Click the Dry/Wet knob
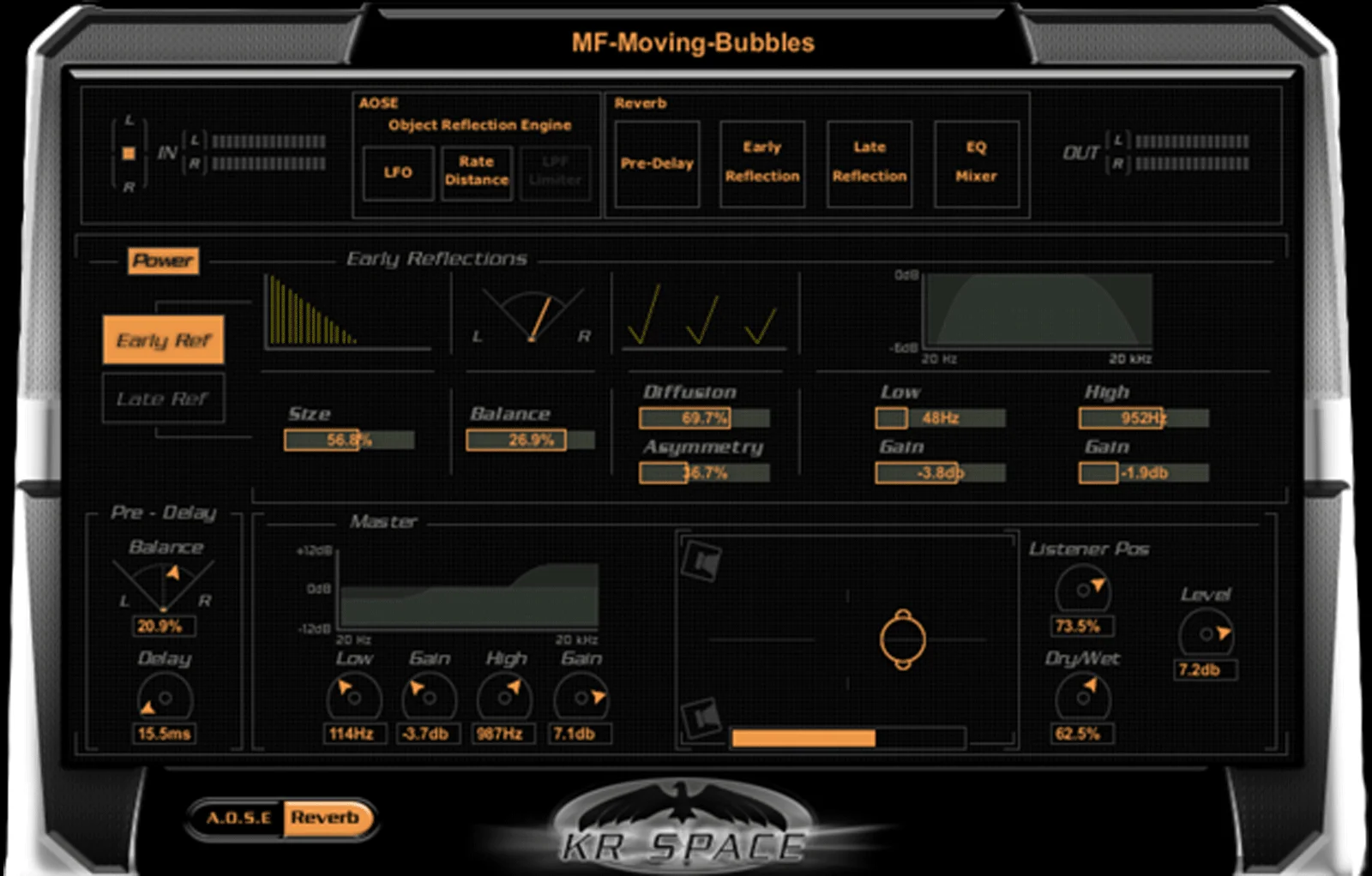The width and height of the screenshot is (1372, 876). tap(1083, 697)
